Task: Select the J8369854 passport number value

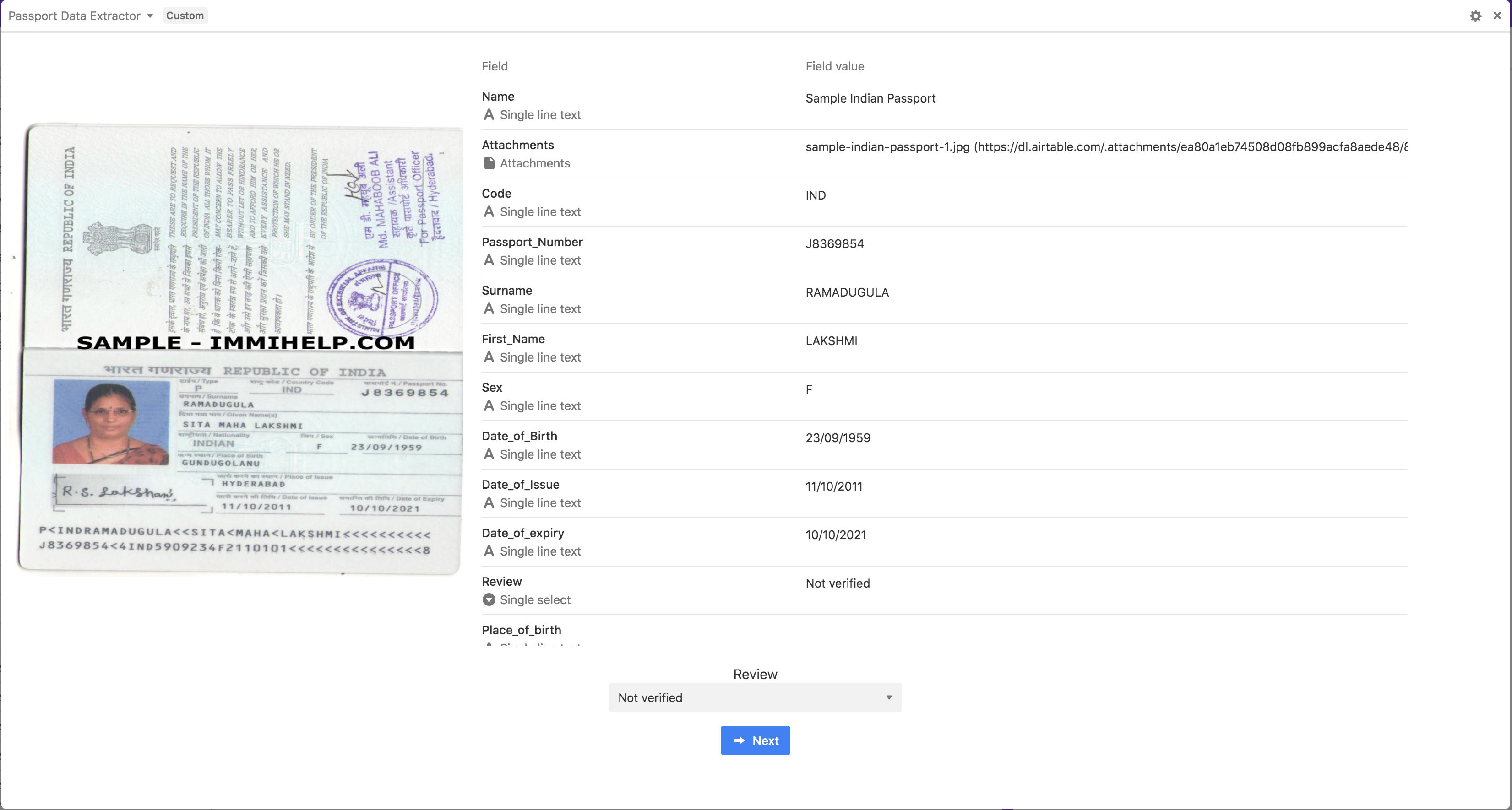Action: tap(834, 244)
